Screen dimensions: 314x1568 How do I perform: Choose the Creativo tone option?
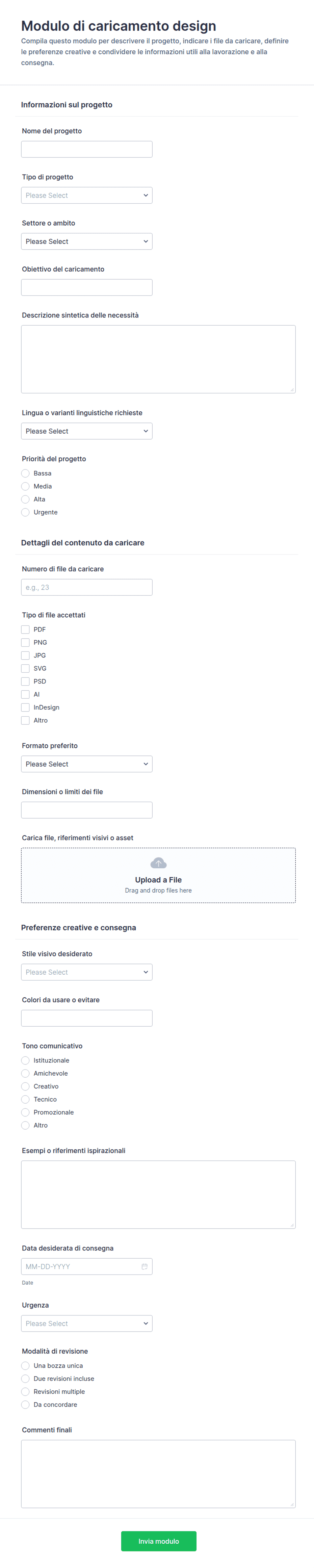[26, 1086]
